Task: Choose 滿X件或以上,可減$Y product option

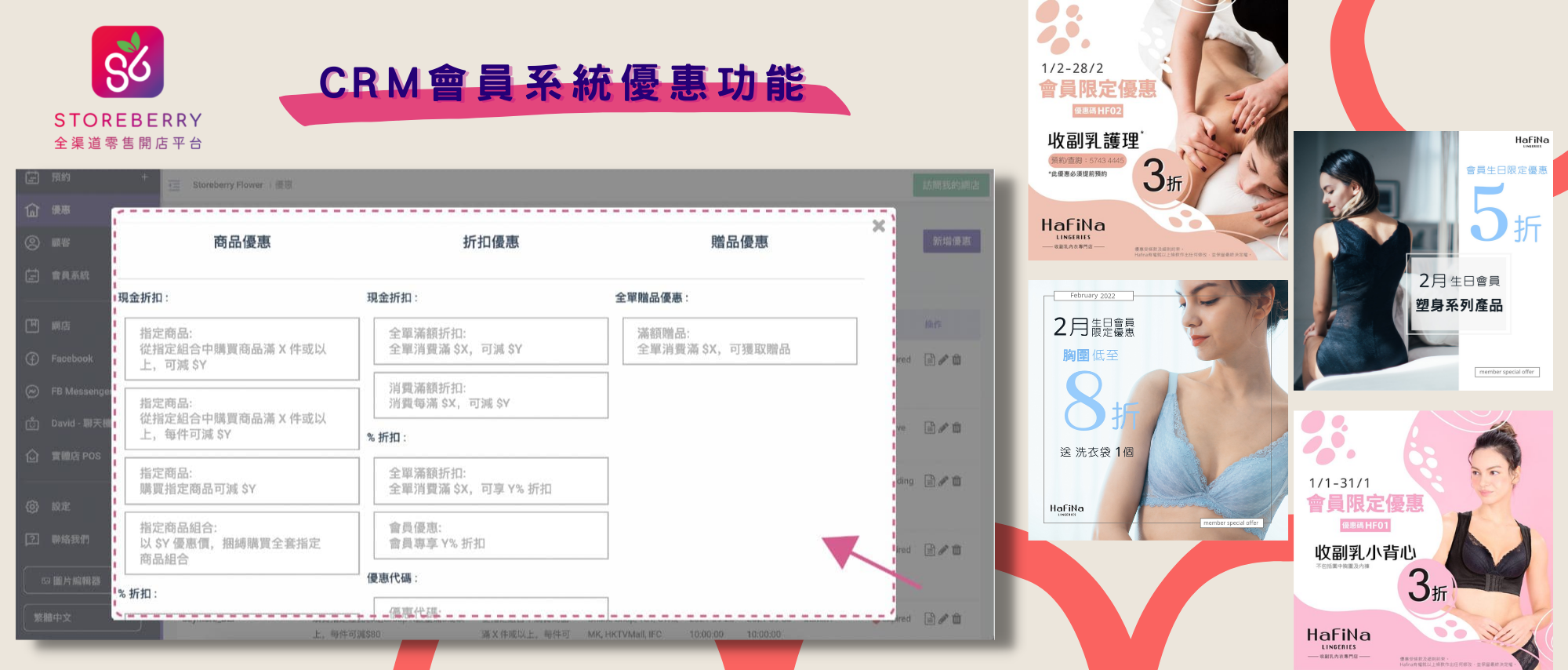Action: click(x=242, y=349)
